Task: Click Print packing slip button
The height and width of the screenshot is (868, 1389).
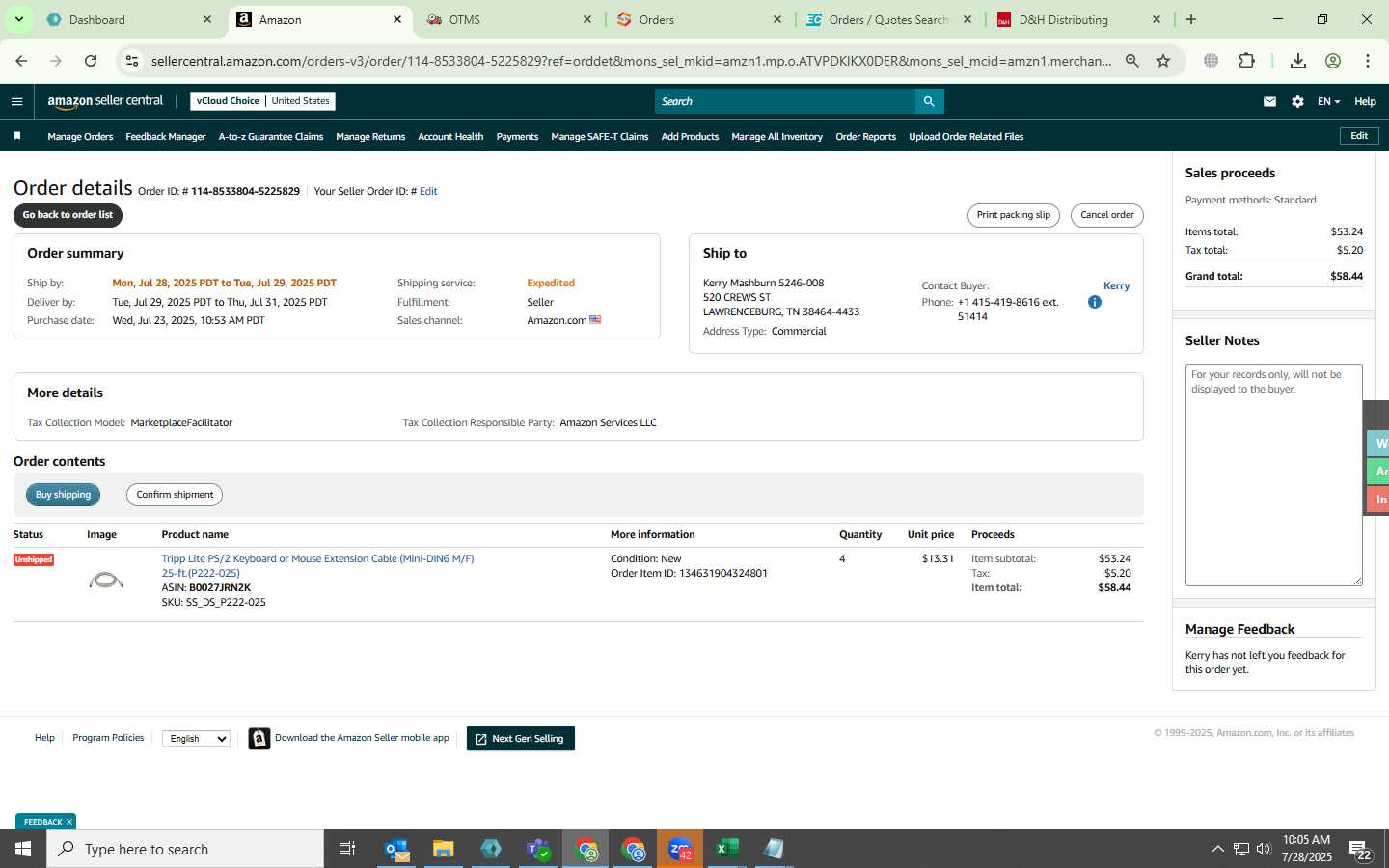Action: 1013,215
